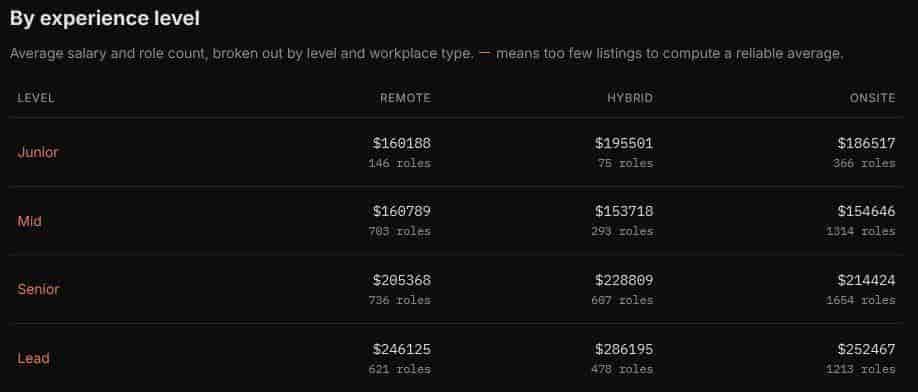The image size is (918, 392).
Task: Click the average salary description paragraph
Action: [x=426, y=54]
